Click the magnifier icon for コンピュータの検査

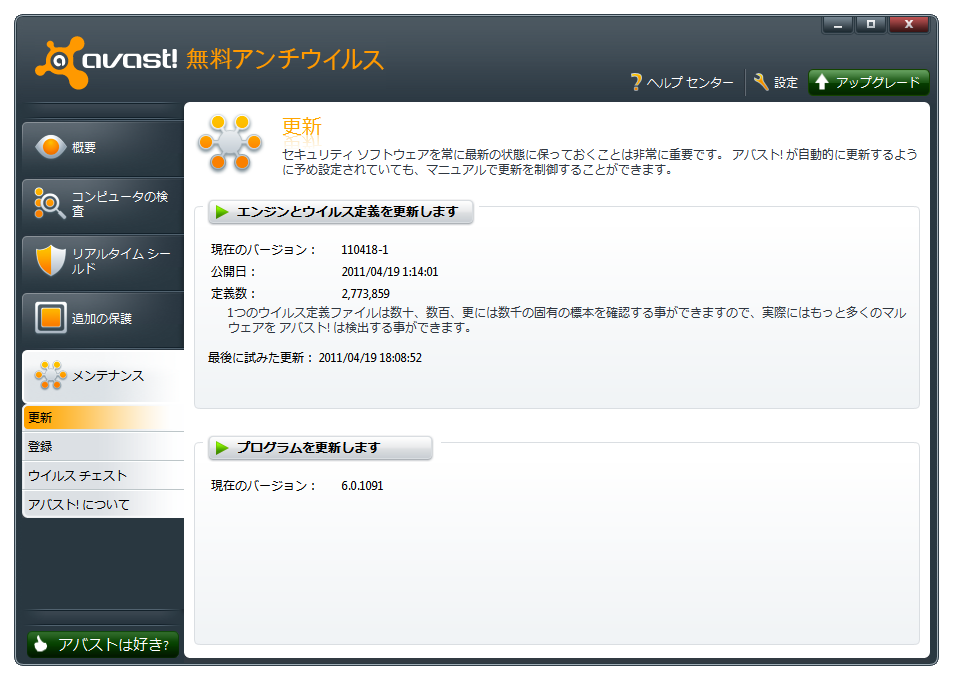[49, 203]
